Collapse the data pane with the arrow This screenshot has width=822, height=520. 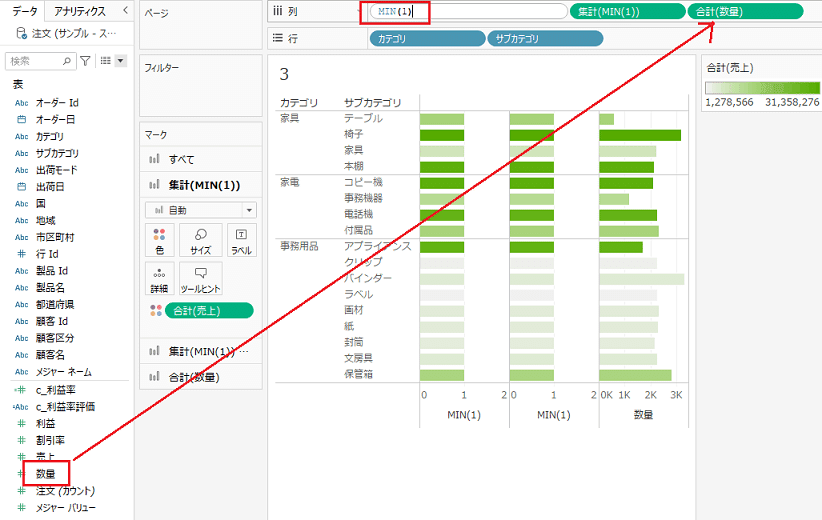(x=125, y=10)
